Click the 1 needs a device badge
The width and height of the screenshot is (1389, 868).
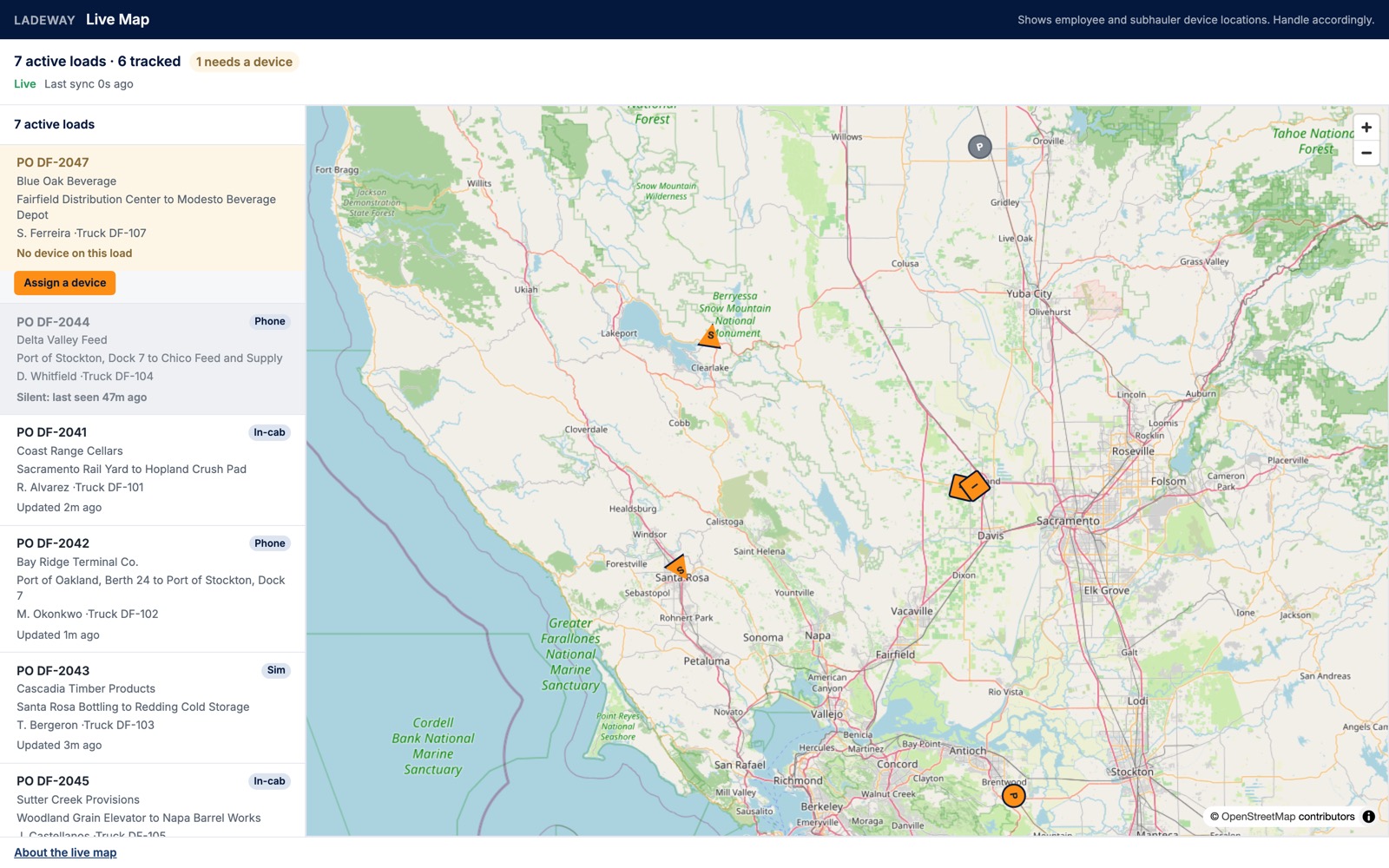click(x=244, y=62)
